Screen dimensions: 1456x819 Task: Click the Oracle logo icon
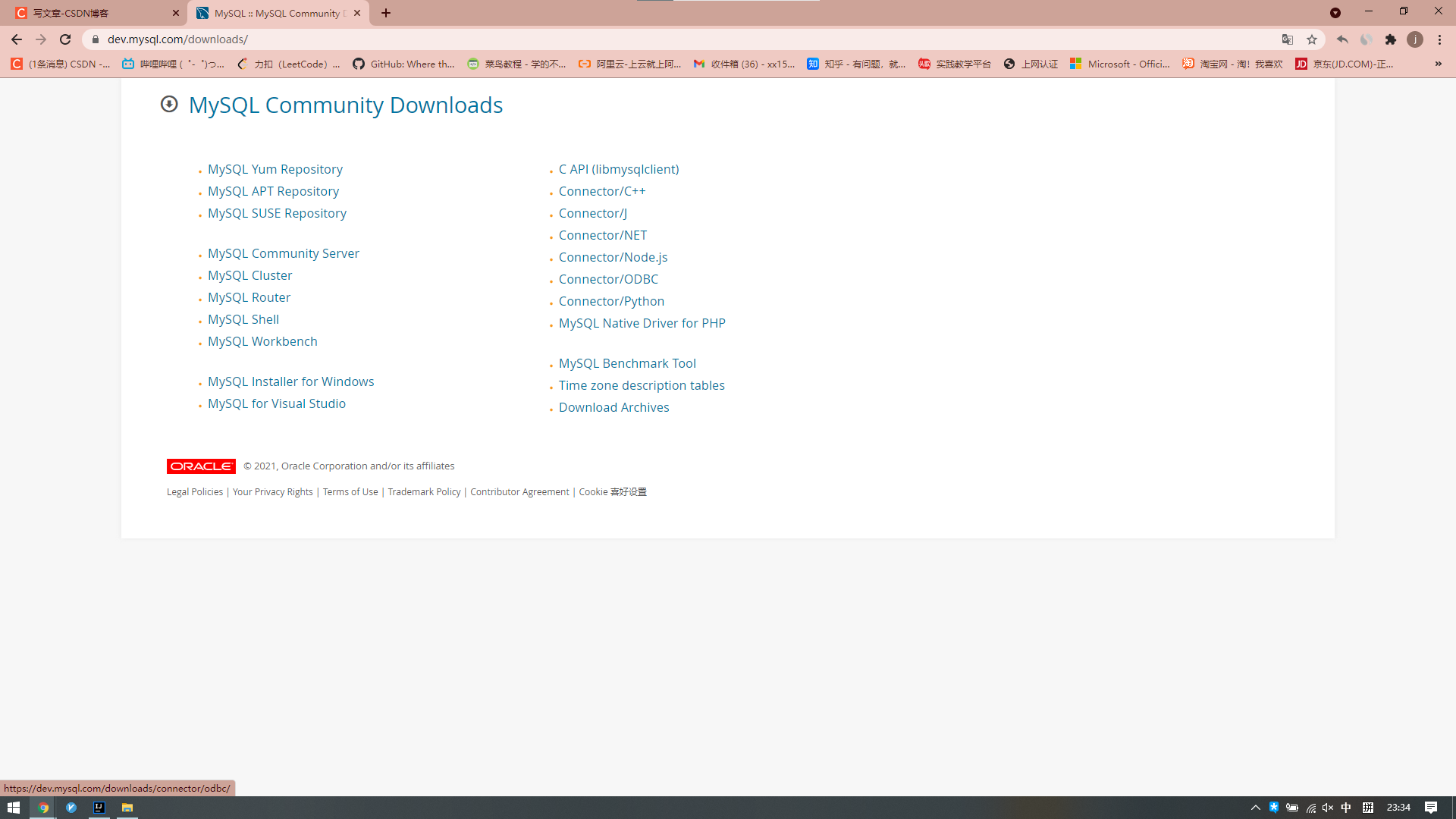[200, 465]
